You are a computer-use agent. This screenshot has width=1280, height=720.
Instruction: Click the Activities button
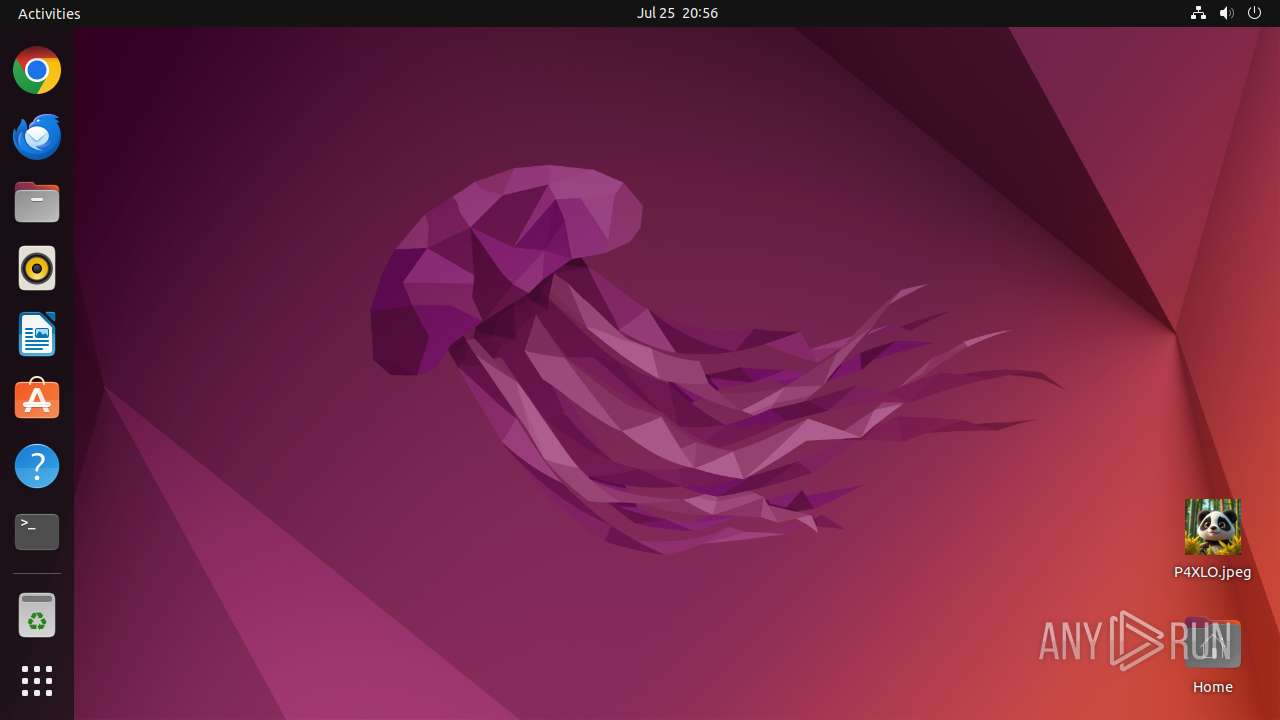click(49, 13)
